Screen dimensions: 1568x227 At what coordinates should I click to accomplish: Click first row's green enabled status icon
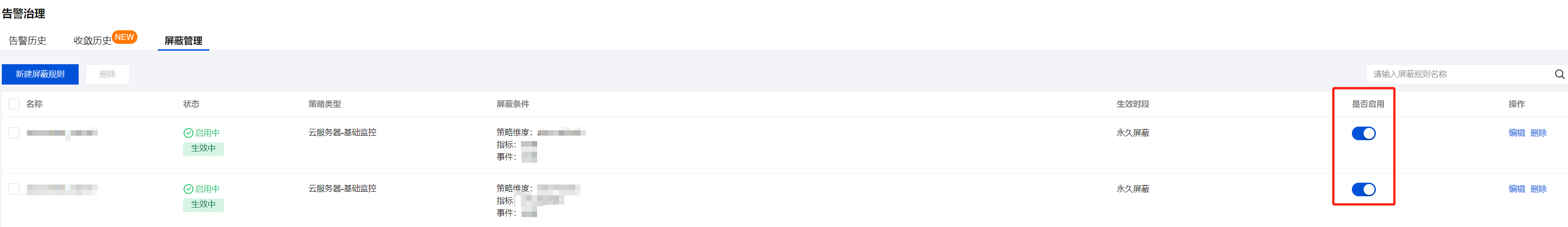tap(188, 132)
